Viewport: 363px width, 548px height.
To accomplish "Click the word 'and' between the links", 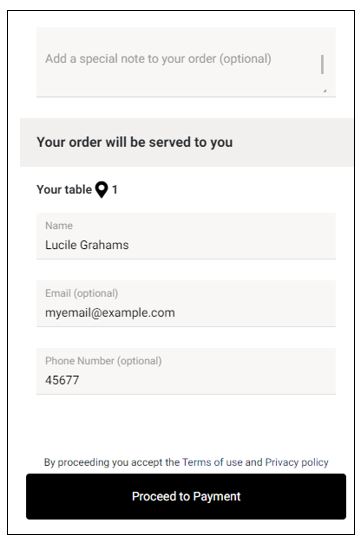I will (254, 462).
